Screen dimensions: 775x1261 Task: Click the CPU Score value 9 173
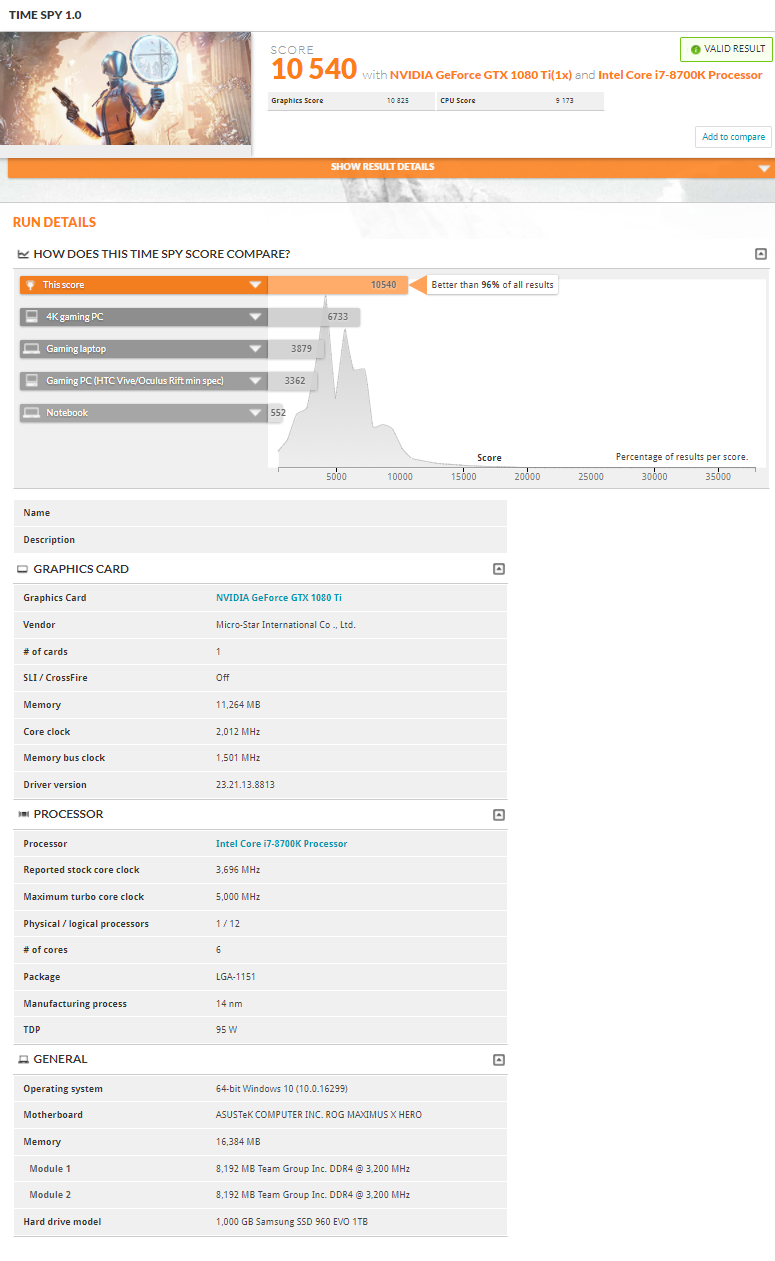[x=565, y=101]
